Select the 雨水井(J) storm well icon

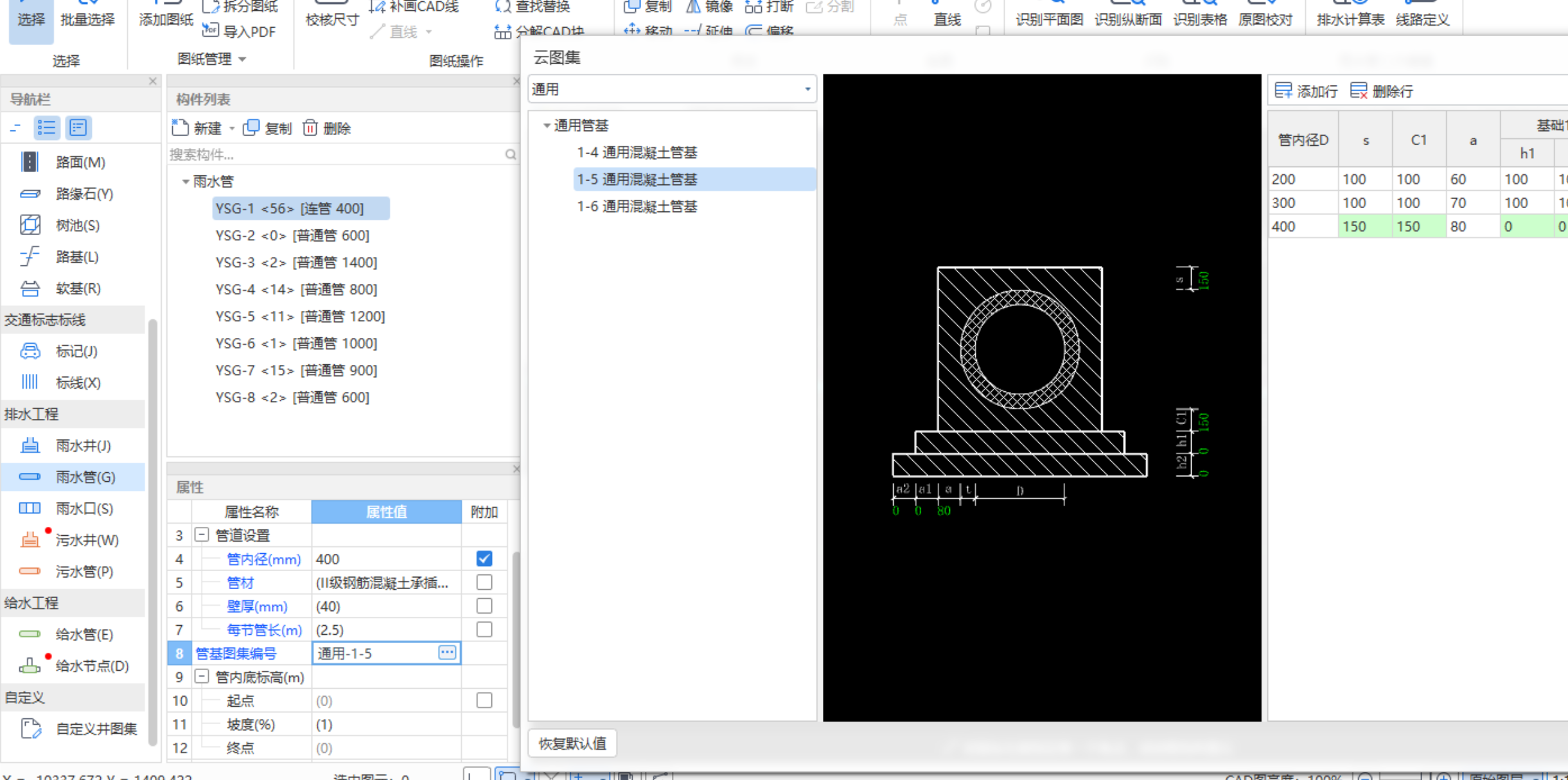click(30, 445)
